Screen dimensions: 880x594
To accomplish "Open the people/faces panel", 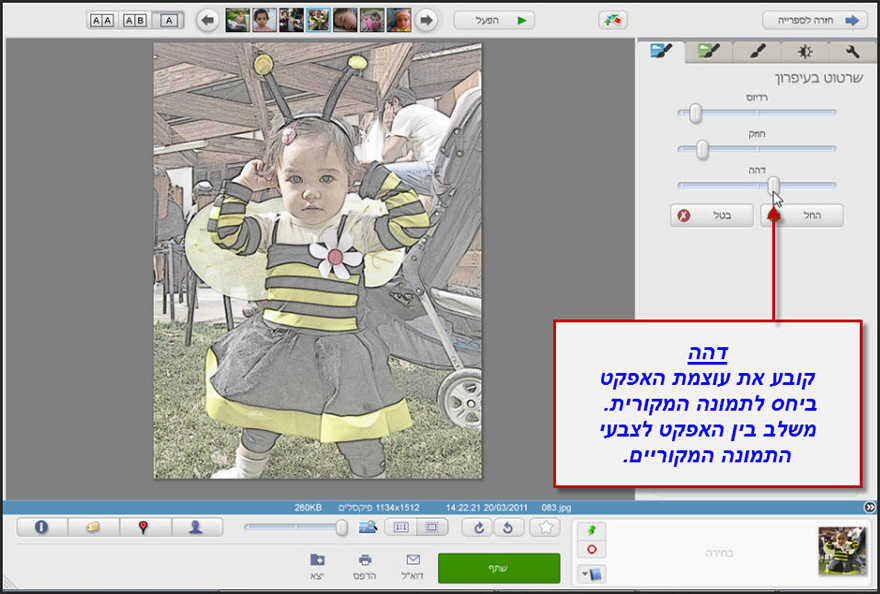I will tap(197, 527).
